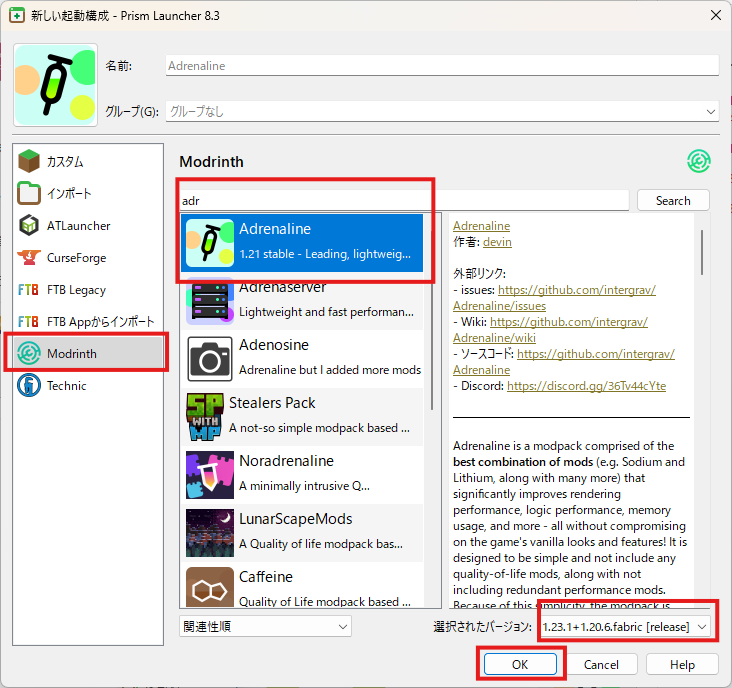Click the Modrinth sidebar icon
This screenshot has height=688, width=732.
coord(29,353)
